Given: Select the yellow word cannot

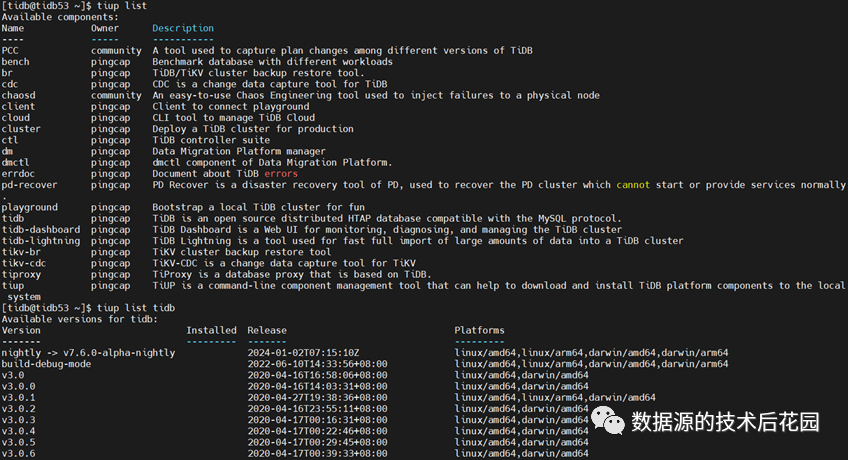Looking at the screenshot, I should coord(633,185).
